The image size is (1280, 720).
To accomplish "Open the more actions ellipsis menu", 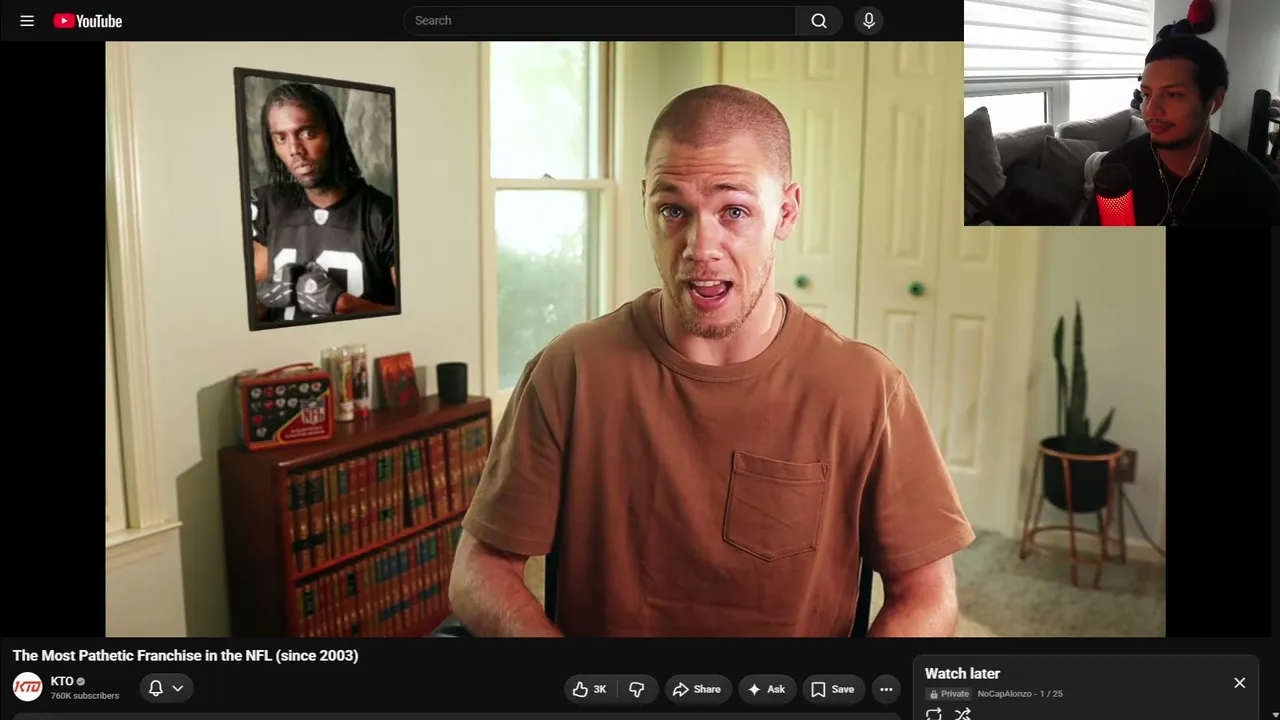I will coord(886,689).
